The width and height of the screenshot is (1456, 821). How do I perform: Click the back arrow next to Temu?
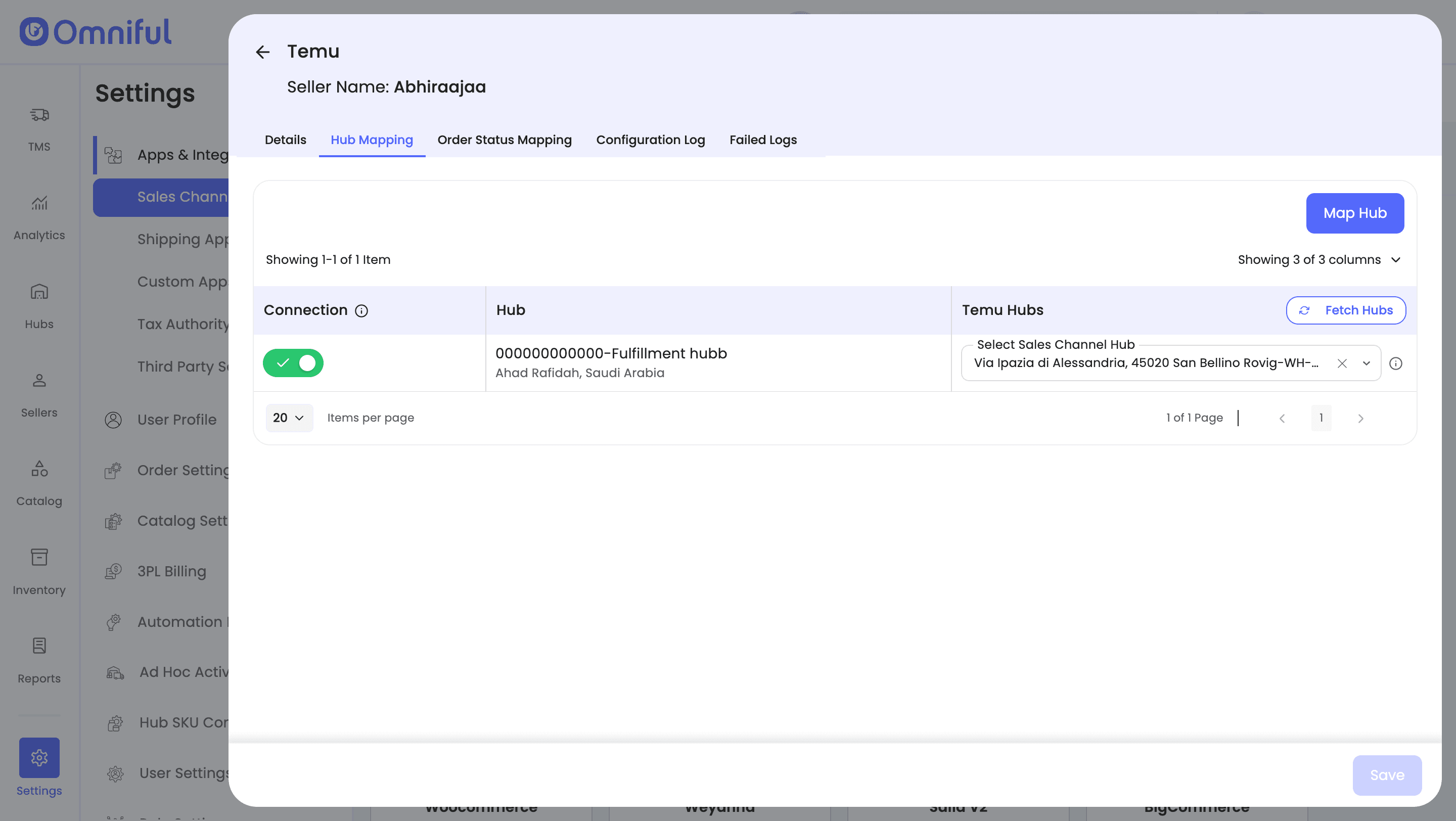click(263, 52)
